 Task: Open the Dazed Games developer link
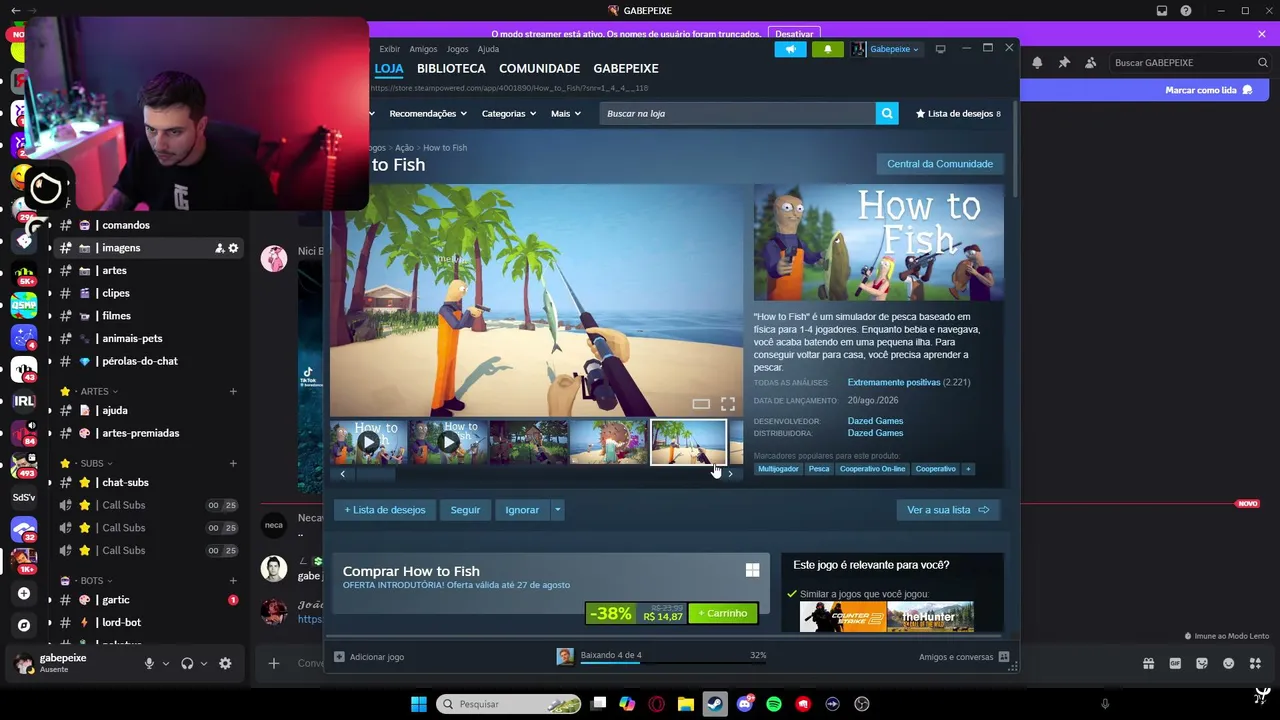click(x=875, y=421)
